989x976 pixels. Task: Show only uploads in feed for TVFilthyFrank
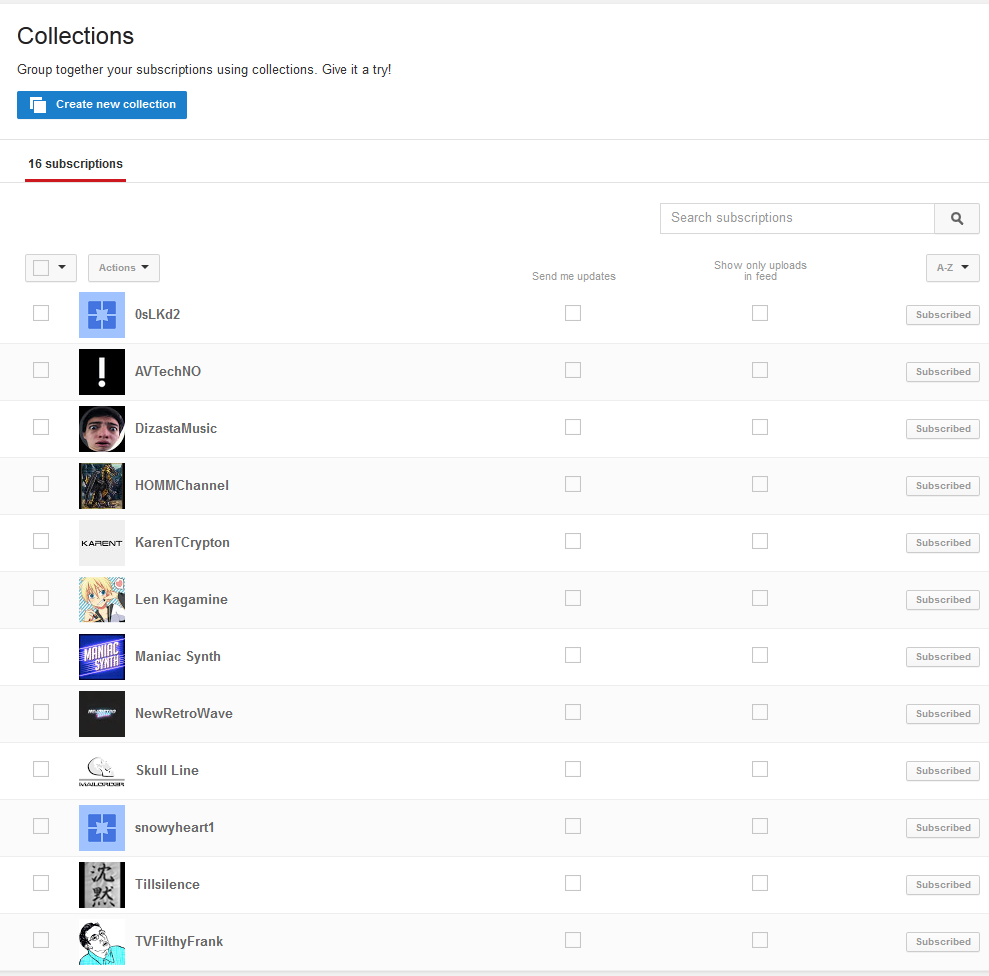[x=759, y=940]
